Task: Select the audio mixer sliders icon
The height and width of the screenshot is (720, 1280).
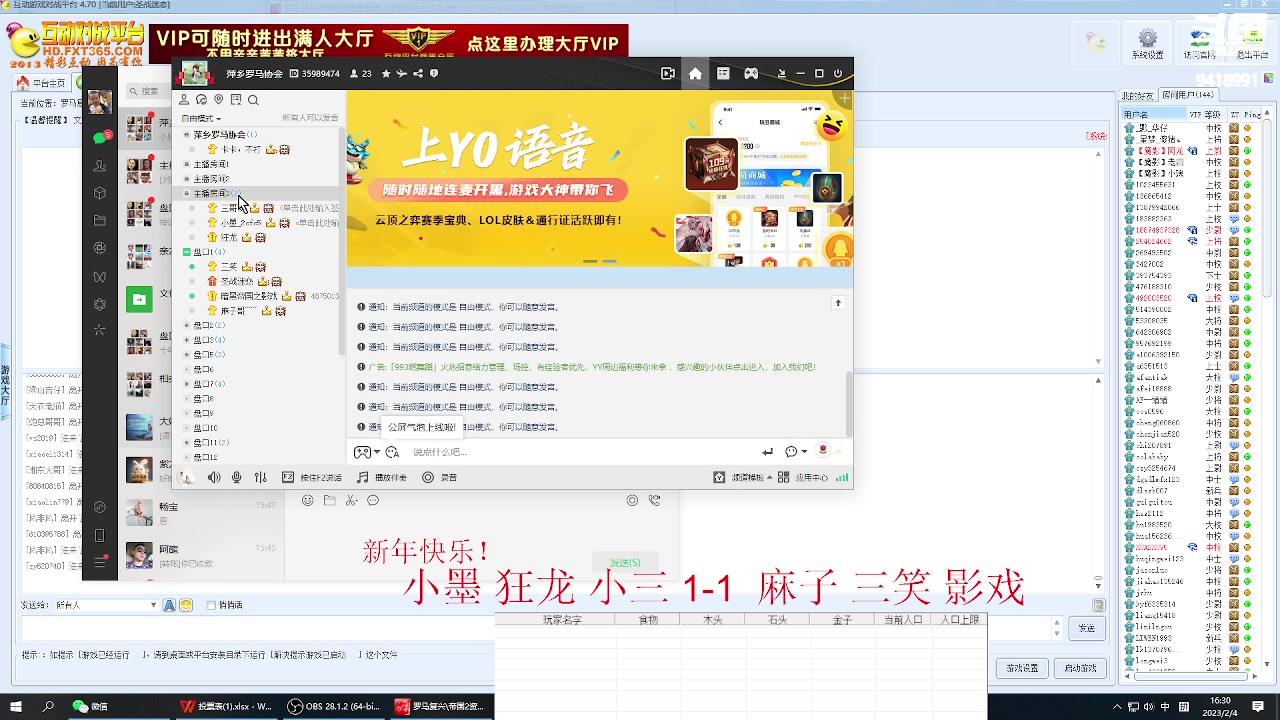Action: 260,477
